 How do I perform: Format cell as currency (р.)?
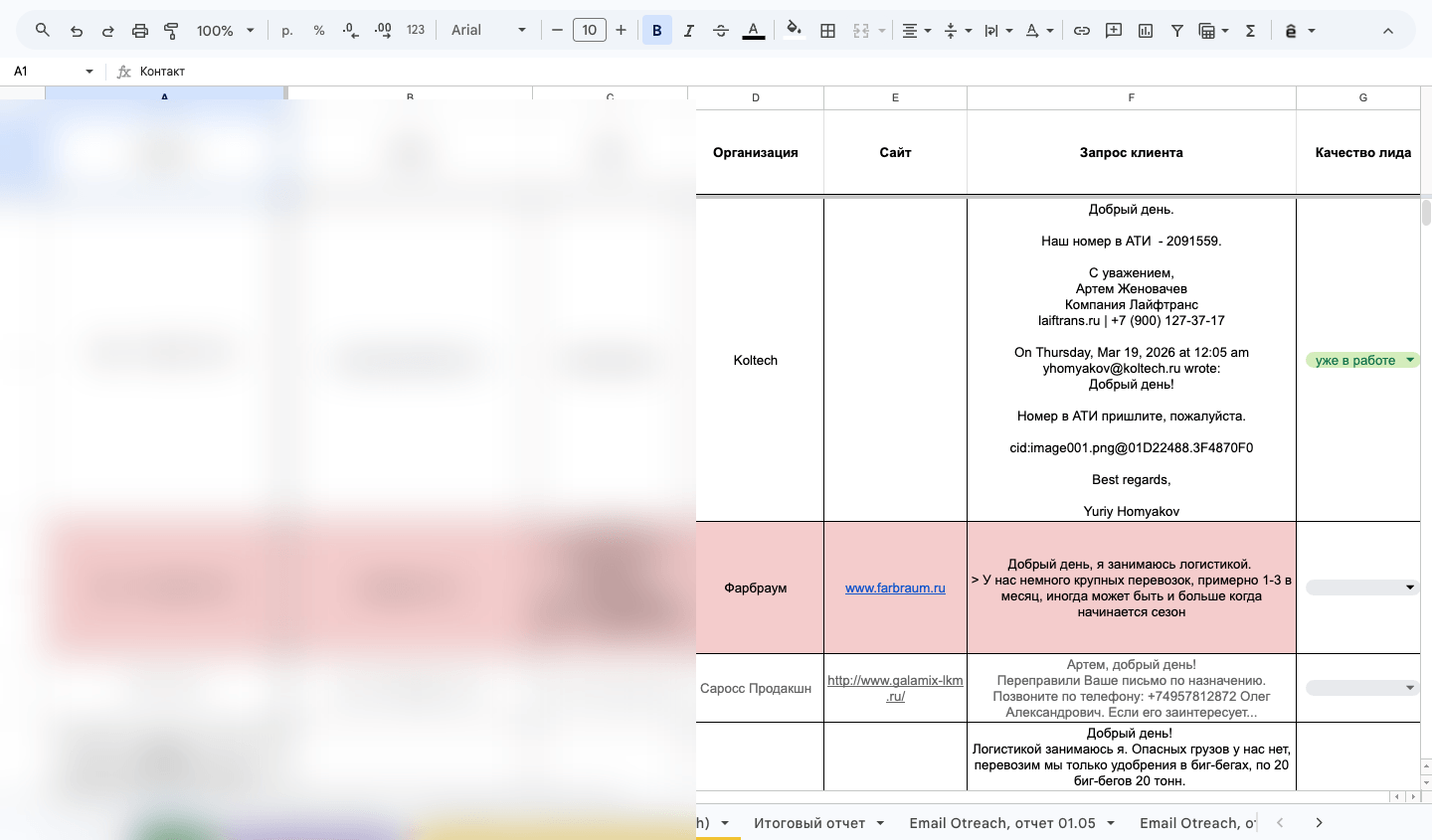(287, 31)
